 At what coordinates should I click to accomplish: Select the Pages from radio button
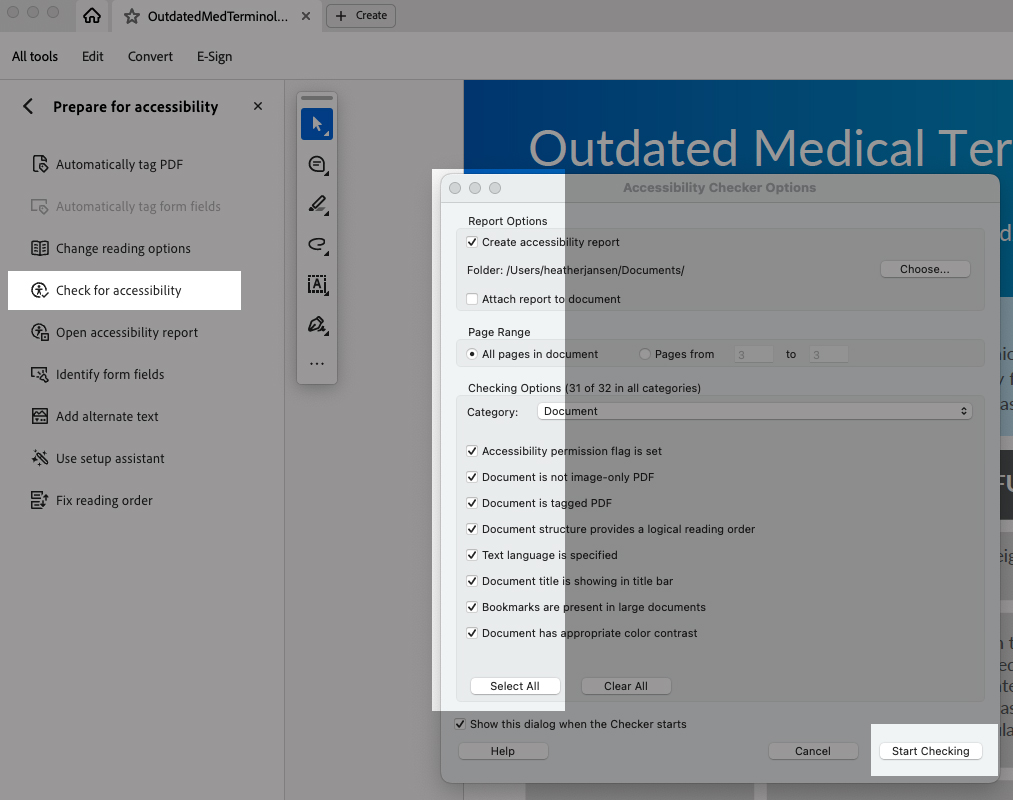point(645,354)
